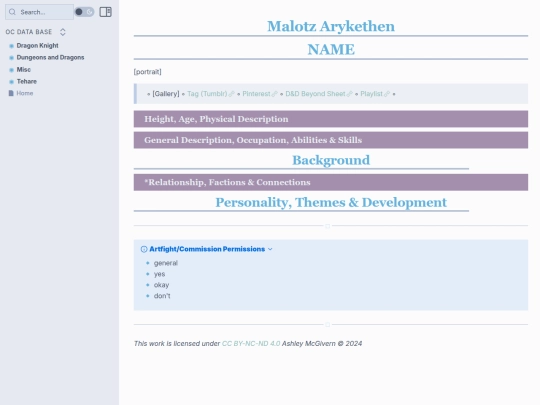Click the bullet icon beside Dragon Knight
The image size is (540, 405).
tap(11, 46)
